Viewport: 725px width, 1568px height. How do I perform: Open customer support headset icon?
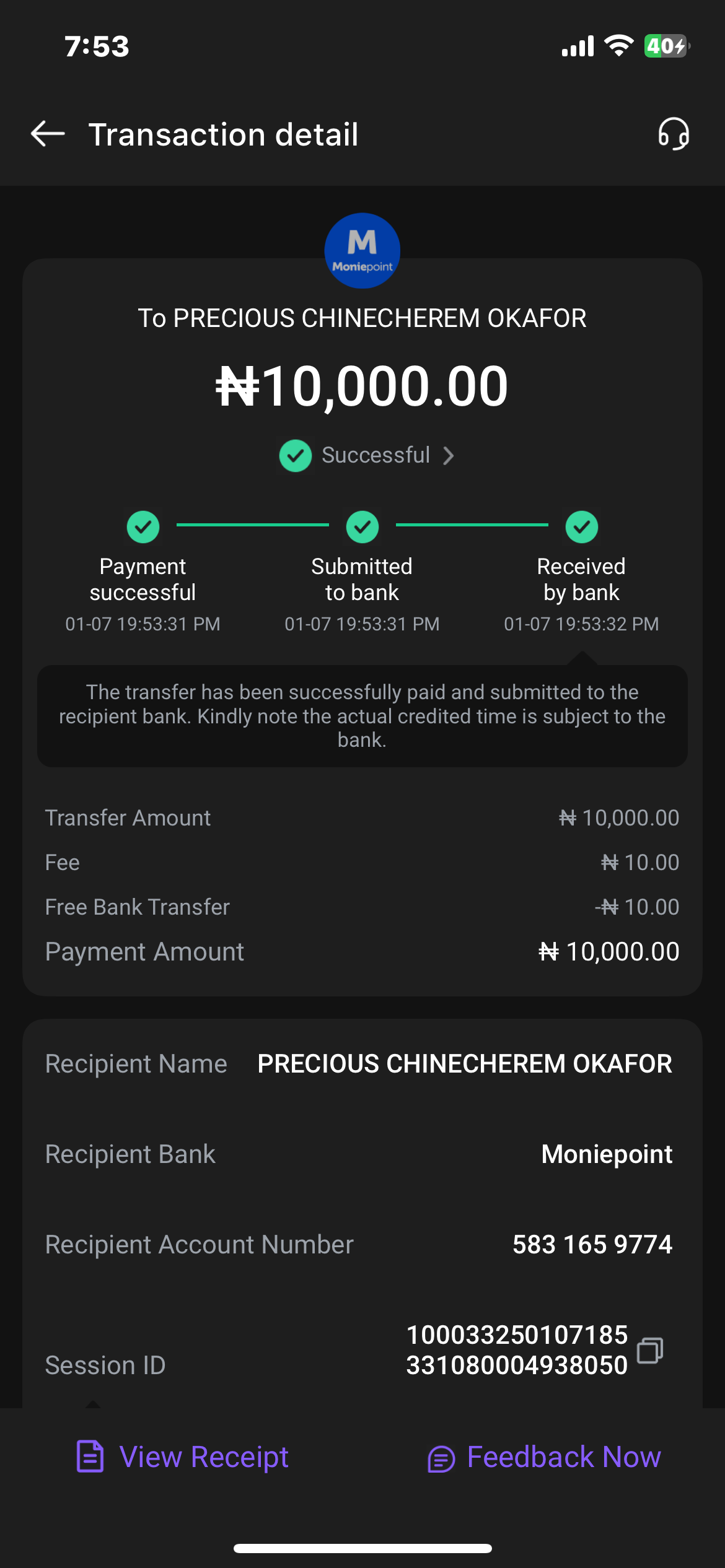pos(674,134)
